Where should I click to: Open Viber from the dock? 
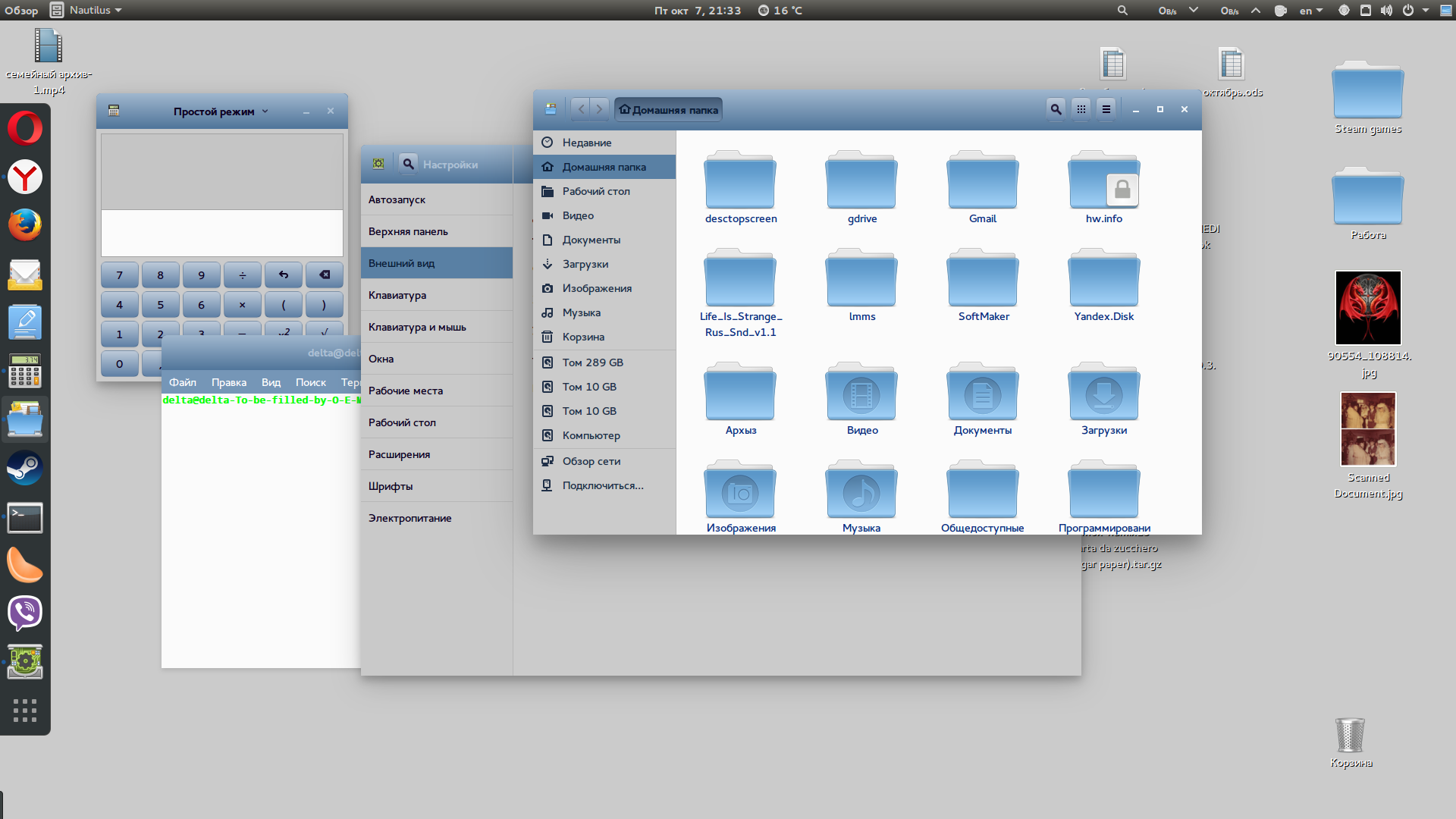(25, 613)
